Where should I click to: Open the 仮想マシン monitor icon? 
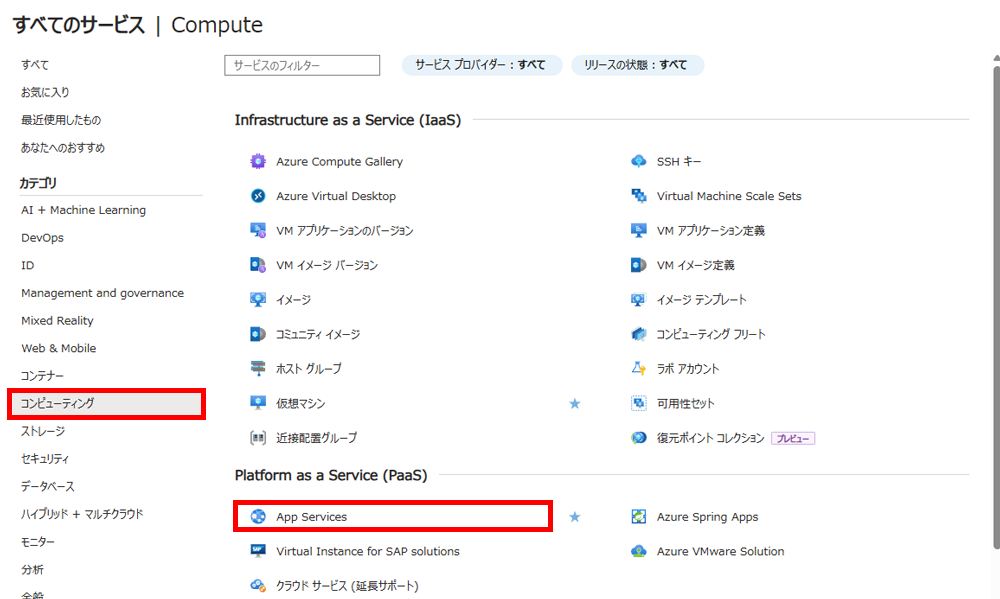pos(258,403)
